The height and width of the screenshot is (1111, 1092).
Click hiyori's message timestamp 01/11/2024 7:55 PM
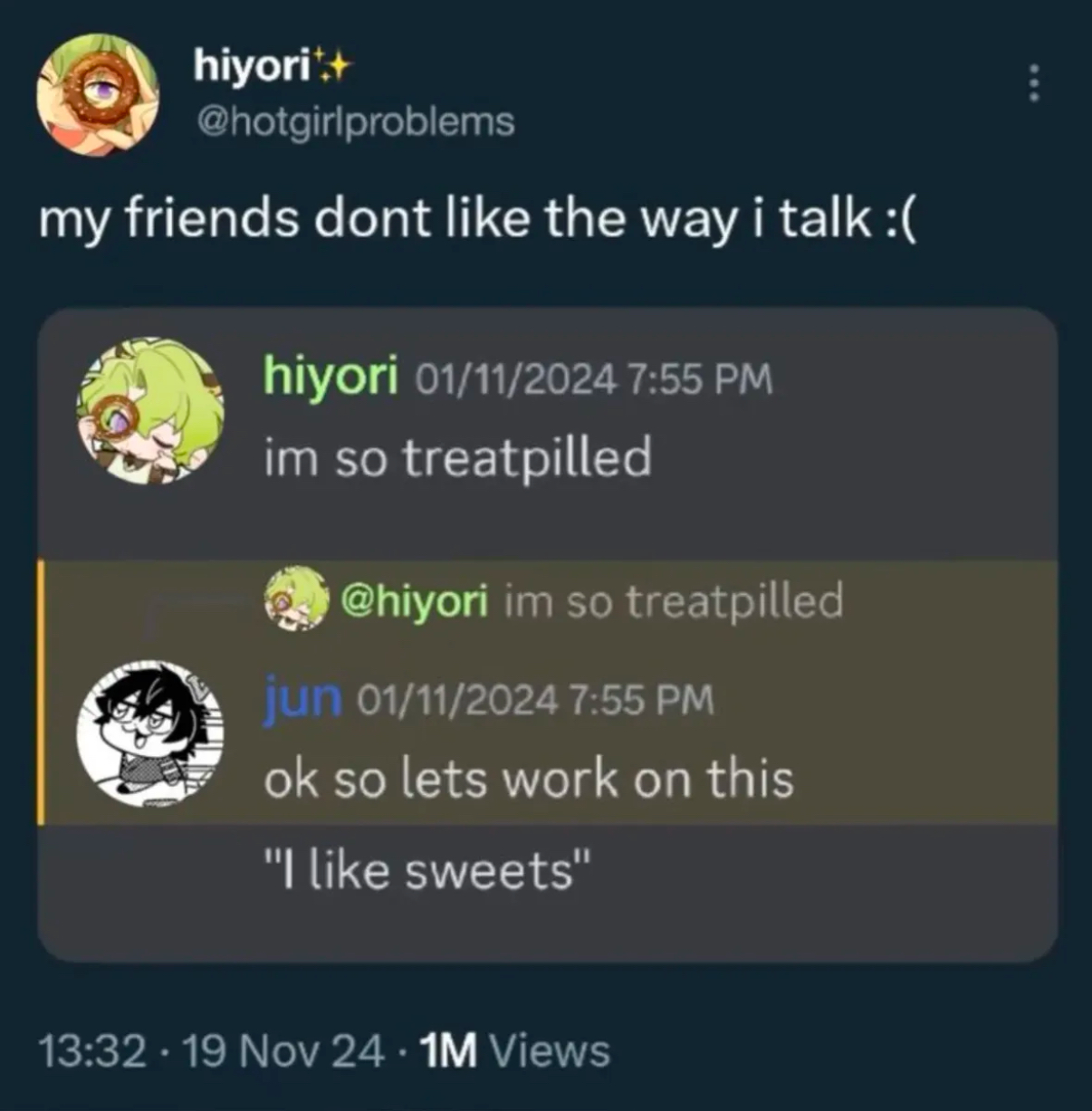click(x=594, y=378)
